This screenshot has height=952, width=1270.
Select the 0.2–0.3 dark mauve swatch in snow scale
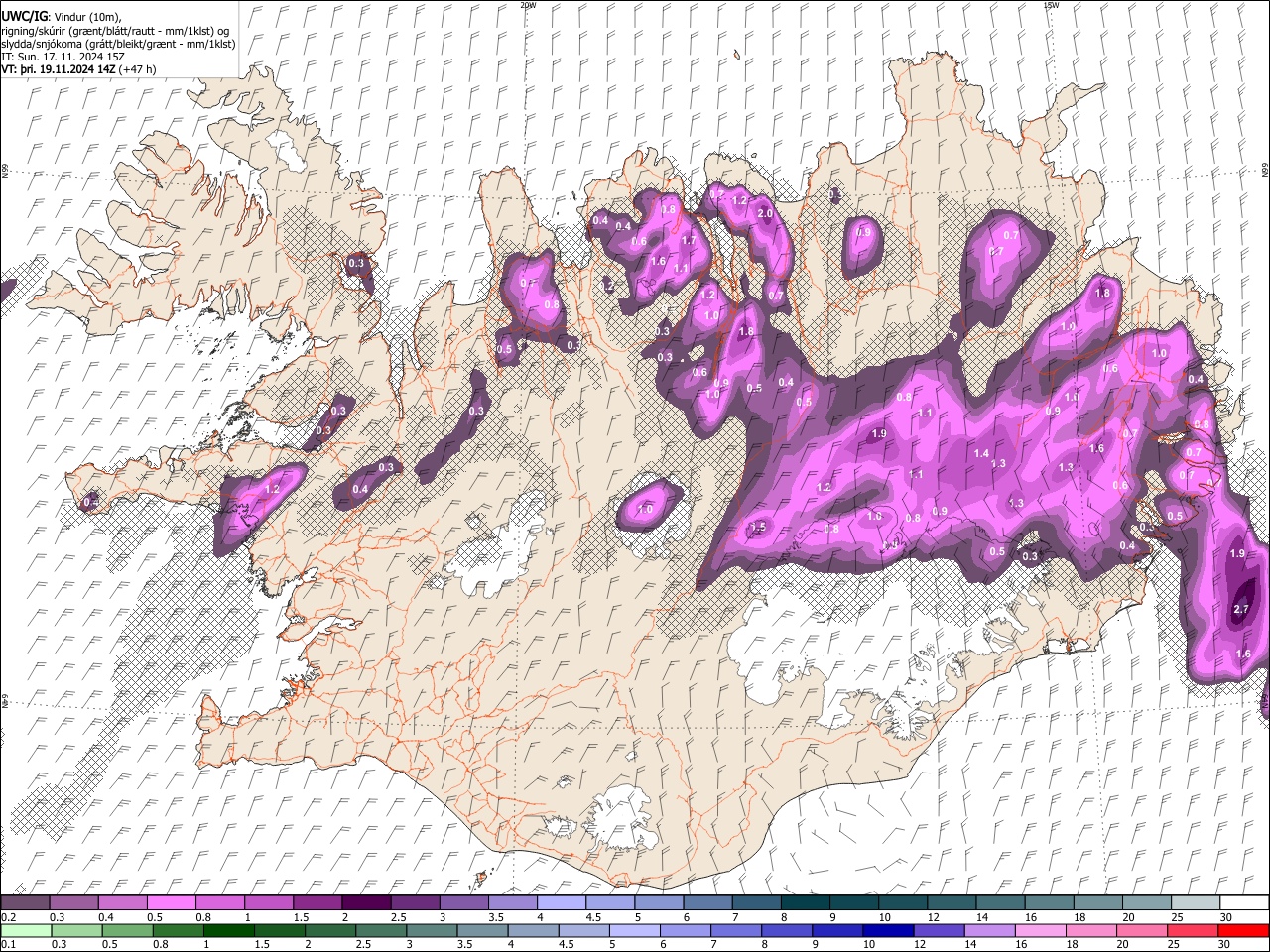pyautogui.click(x=25, y=903)
